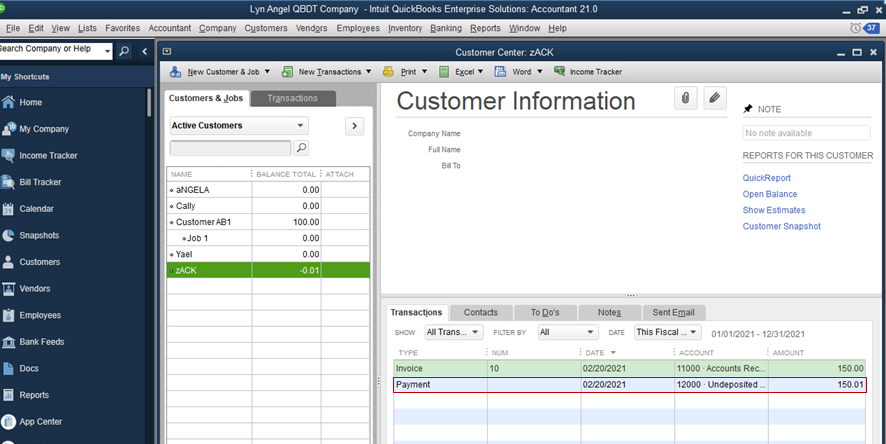
Task: Click the Search Company or Help field
Action: coord(51,51)
